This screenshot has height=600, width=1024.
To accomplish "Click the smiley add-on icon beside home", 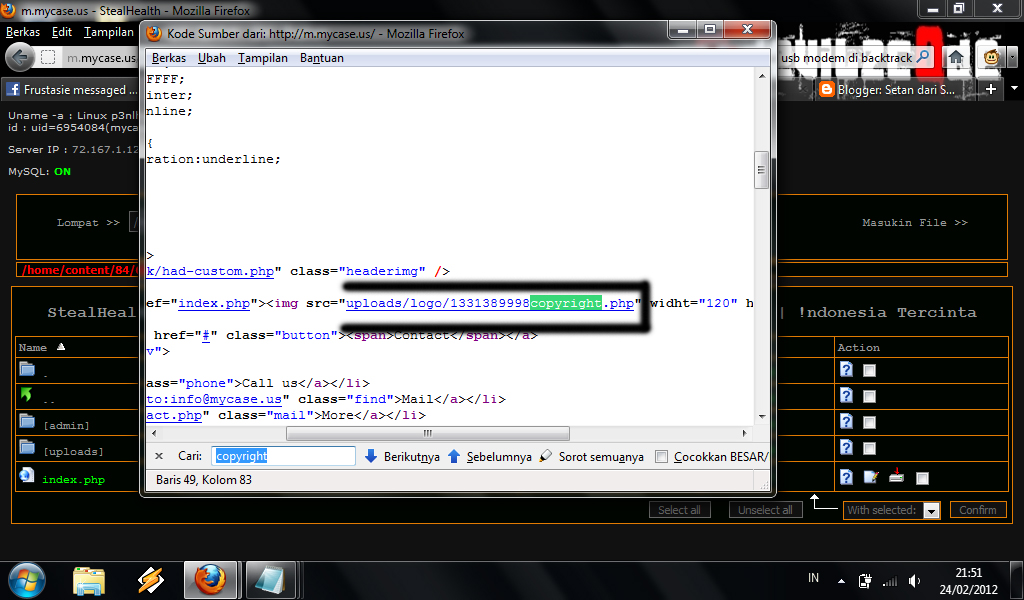I will pos(991,57).
